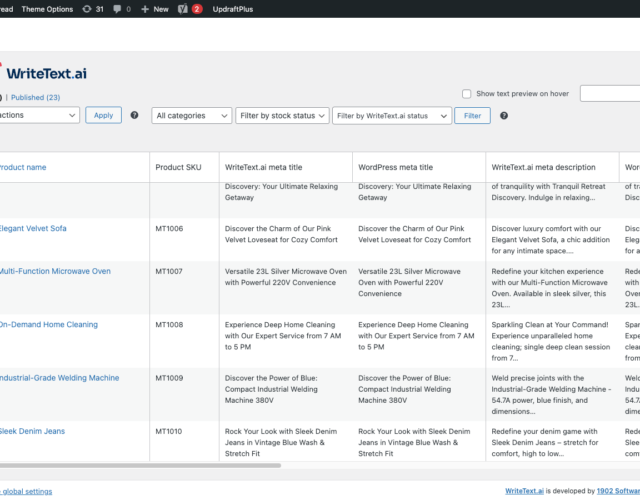The image size is (640, 500).
Task: Open UpdraftPlus menu in the admin bar
Action: click(x=232, y=9)
